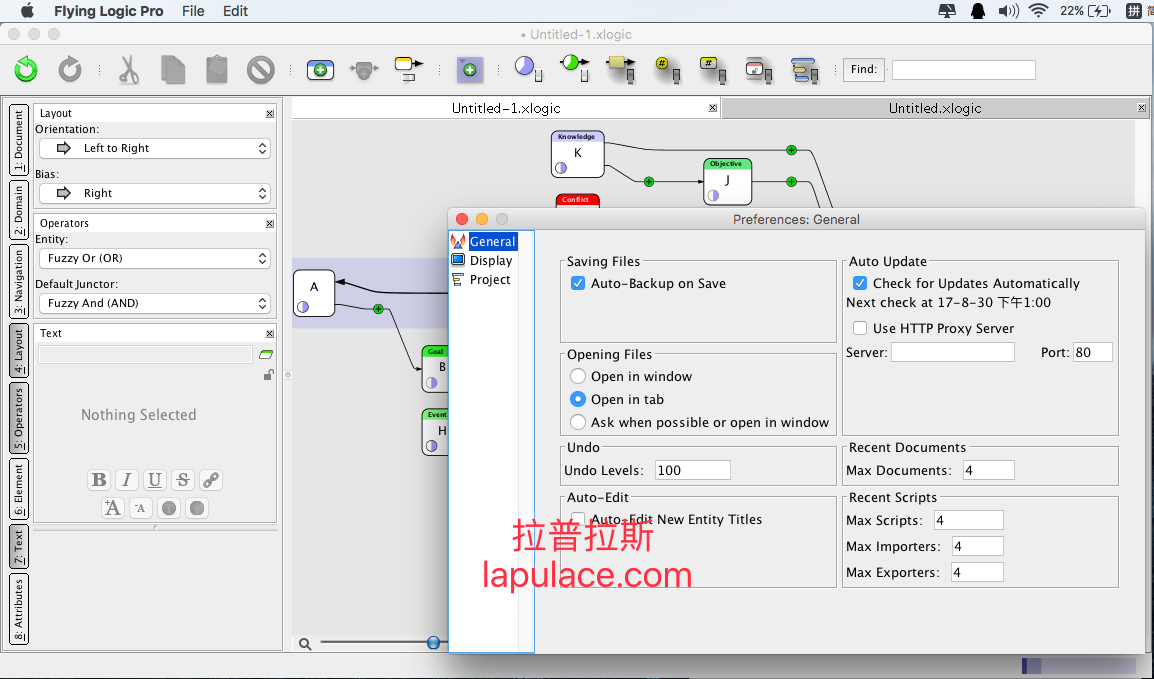Click the green Undo arrow icon
1154x679 pixels.
(x=26, y=70)
